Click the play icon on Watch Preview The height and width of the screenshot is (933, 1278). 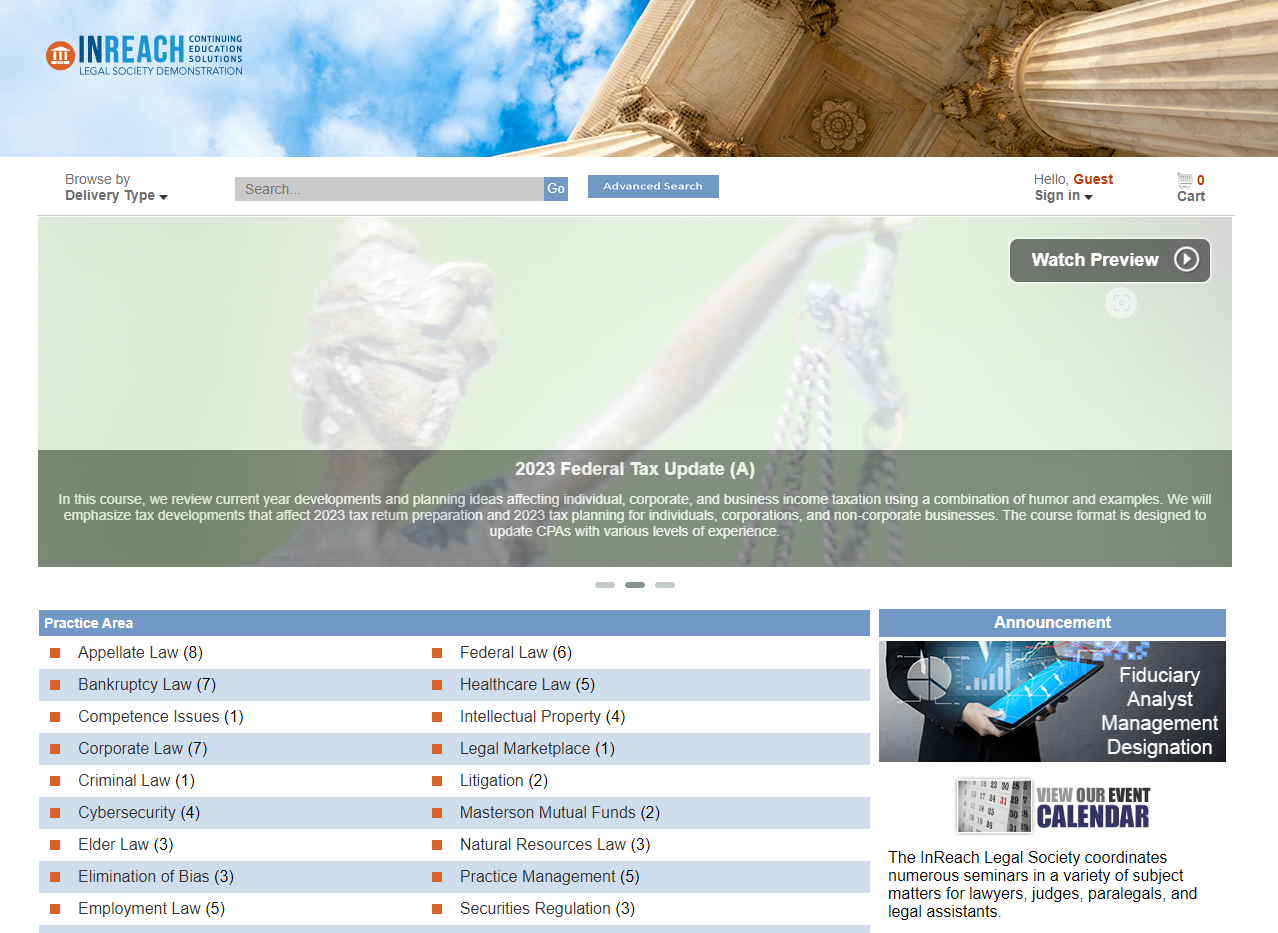1186,260
